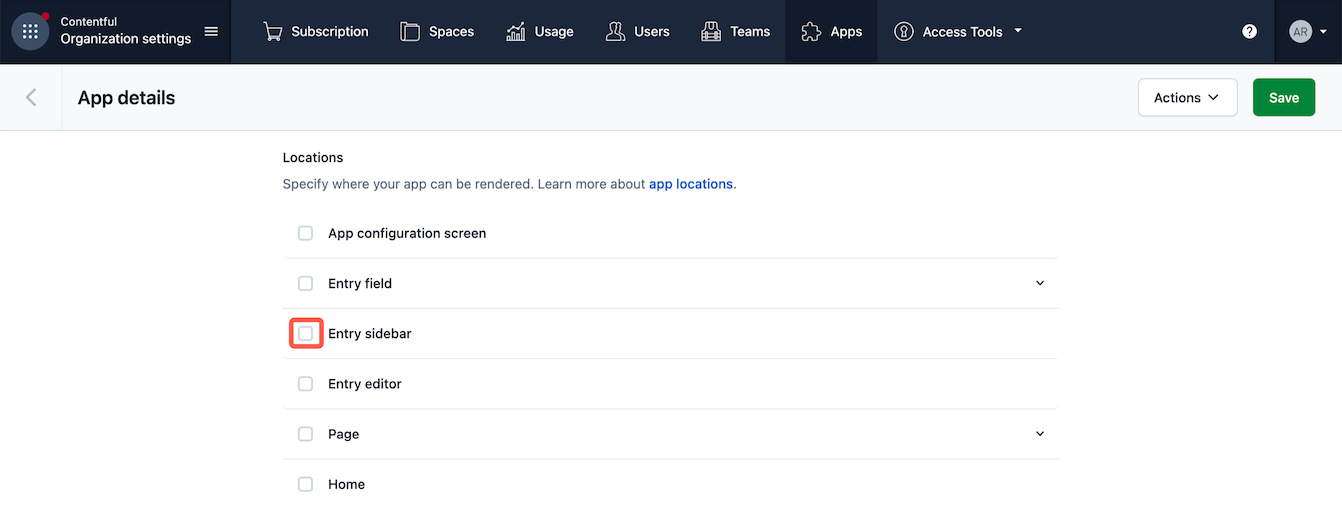The width and height of the screenshot is (1342, 508).
Task: Open the help question mark icon
Action: pos(1249,32)
